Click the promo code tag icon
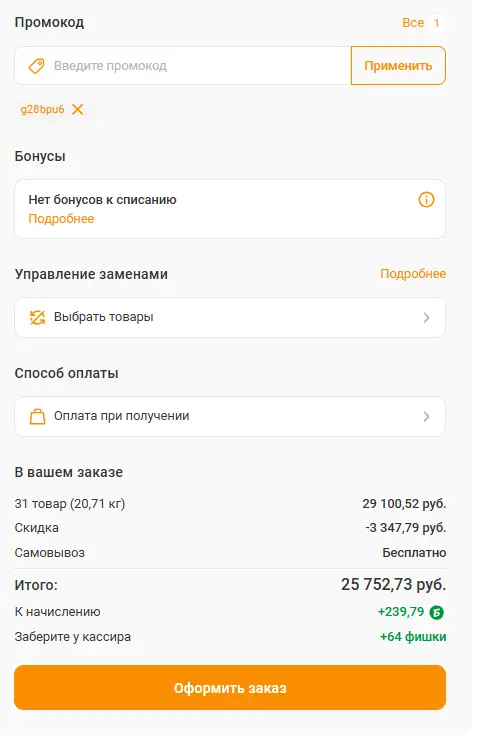 (x=37, y=66)
